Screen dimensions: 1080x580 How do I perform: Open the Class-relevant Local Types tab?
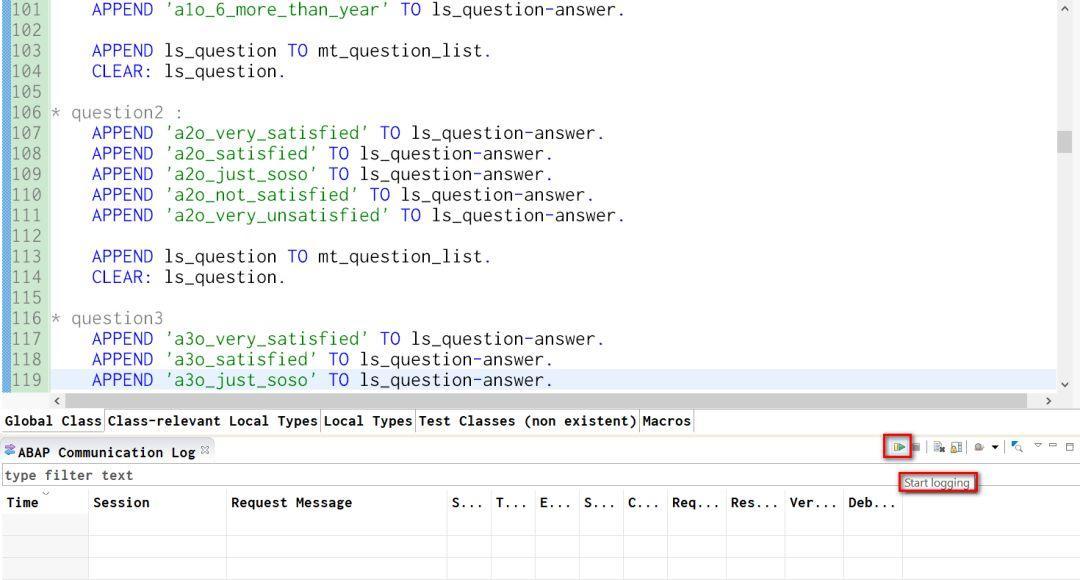[x=212, y=421]
